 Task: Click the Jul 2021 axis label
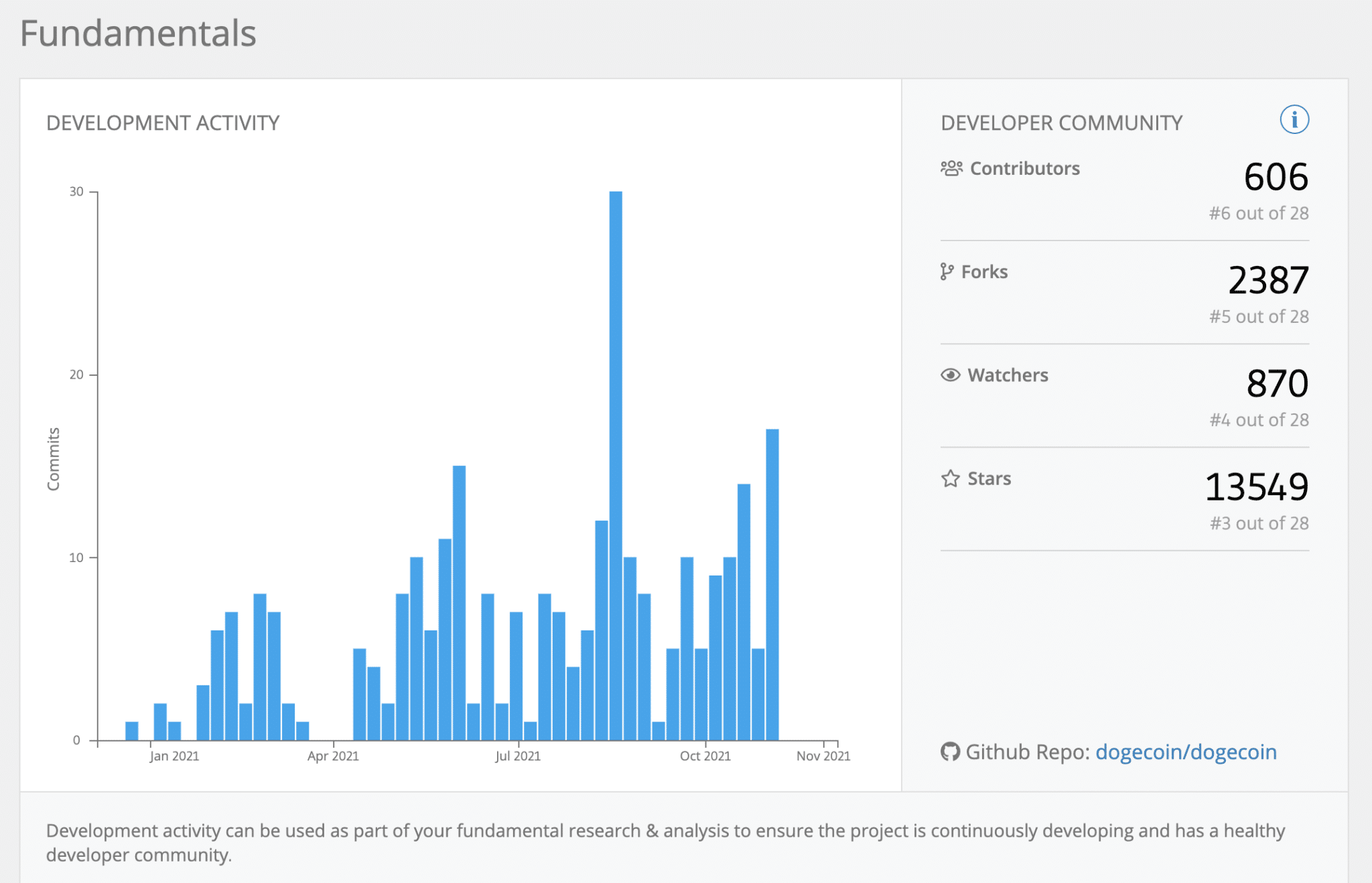pos(518,756)
